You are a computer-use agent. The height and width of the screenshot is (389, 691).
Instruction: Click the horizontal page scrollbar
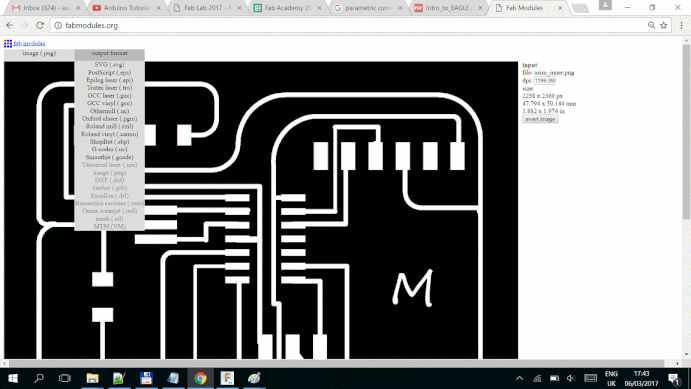point(337,363)
